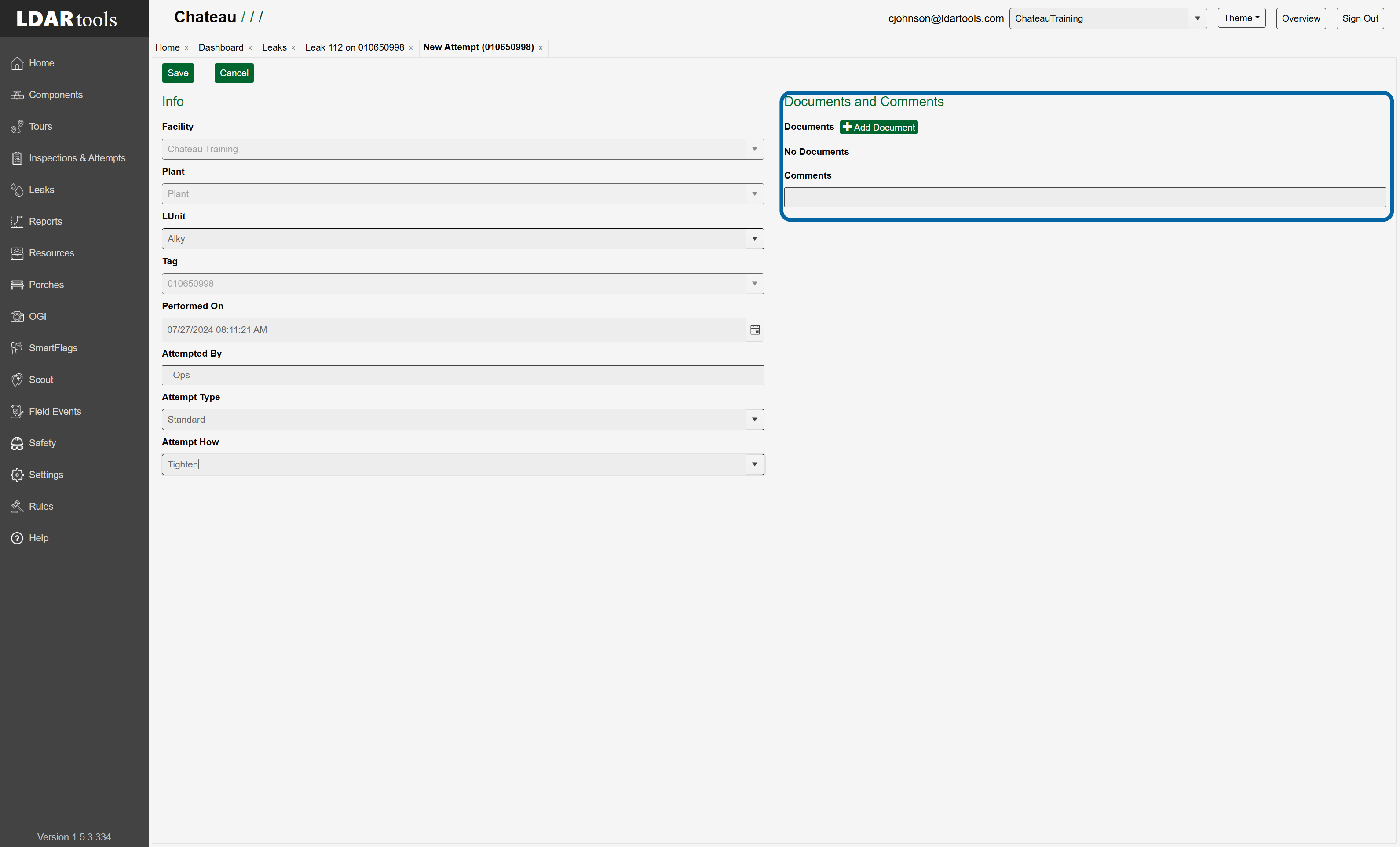Click the Overview button

click(x=1301, y=18)
